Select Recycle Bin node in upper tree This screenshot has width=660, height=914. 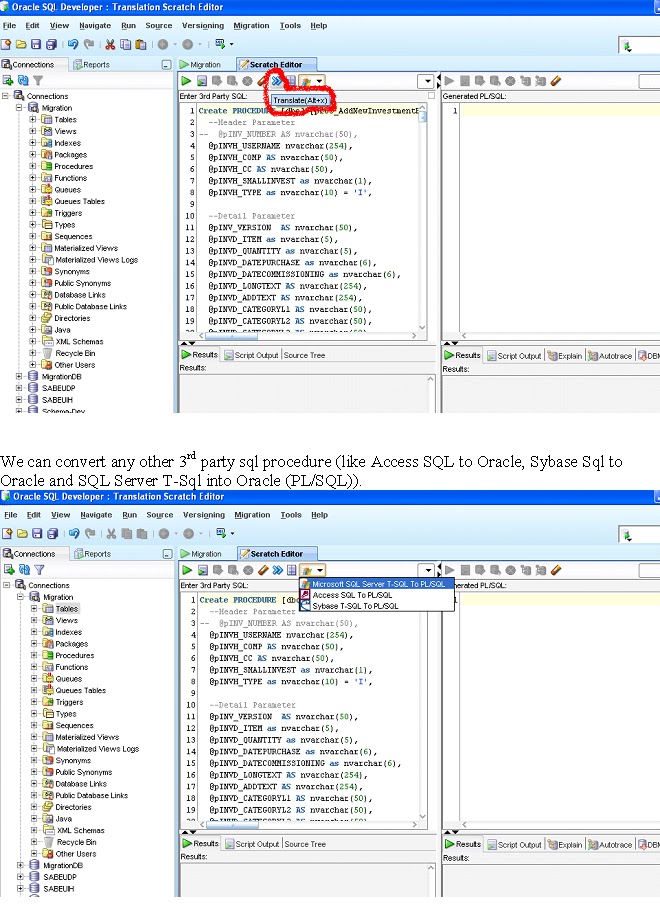coord(75,353)
